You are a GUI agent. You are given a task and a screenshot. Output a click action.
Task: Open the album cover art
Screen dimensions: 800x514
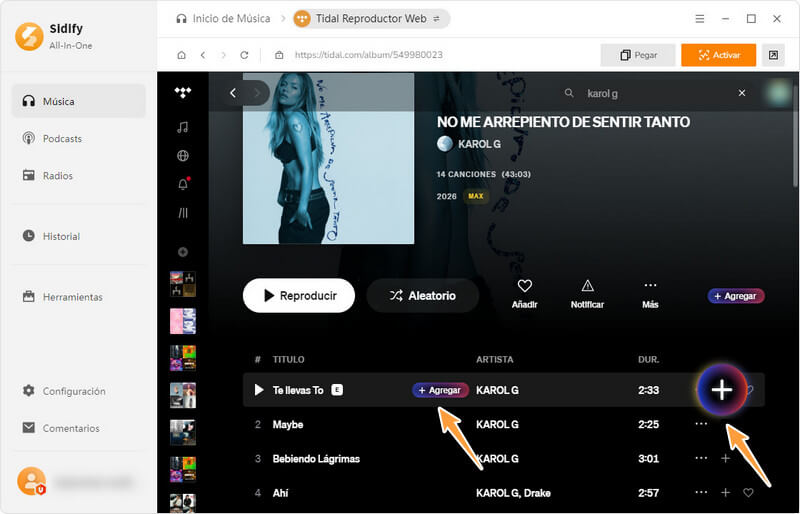pyautogui.click(x=329, y=158)
